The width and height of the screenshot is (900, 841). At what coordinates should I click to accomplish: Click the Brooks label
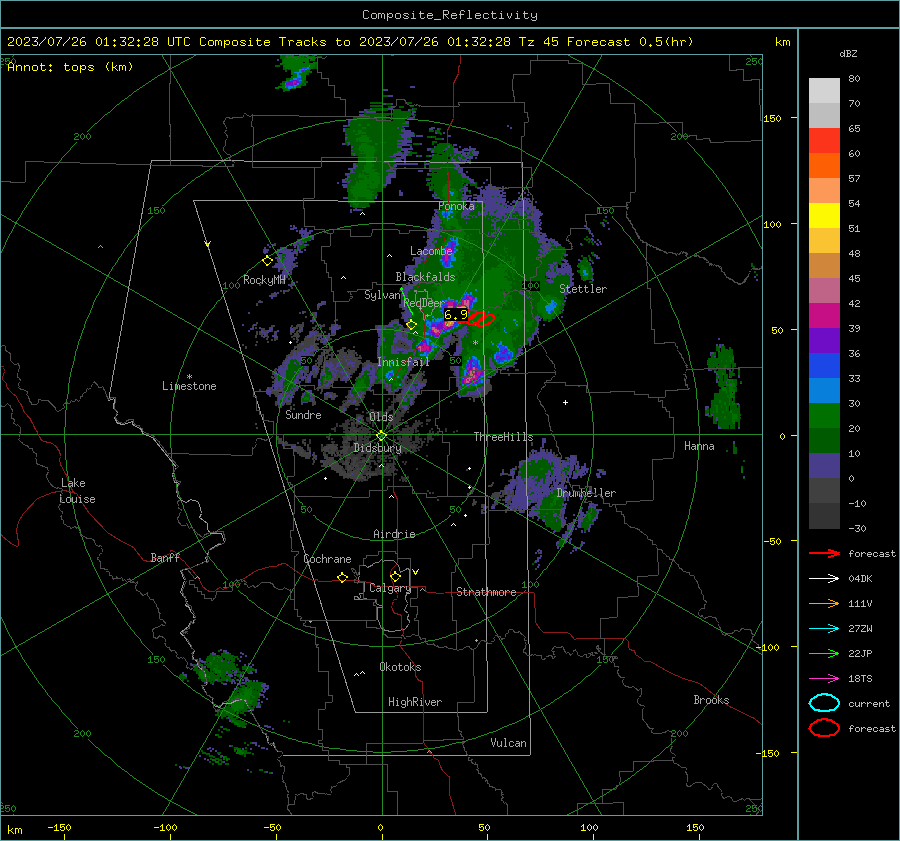(x=711, y=700)
